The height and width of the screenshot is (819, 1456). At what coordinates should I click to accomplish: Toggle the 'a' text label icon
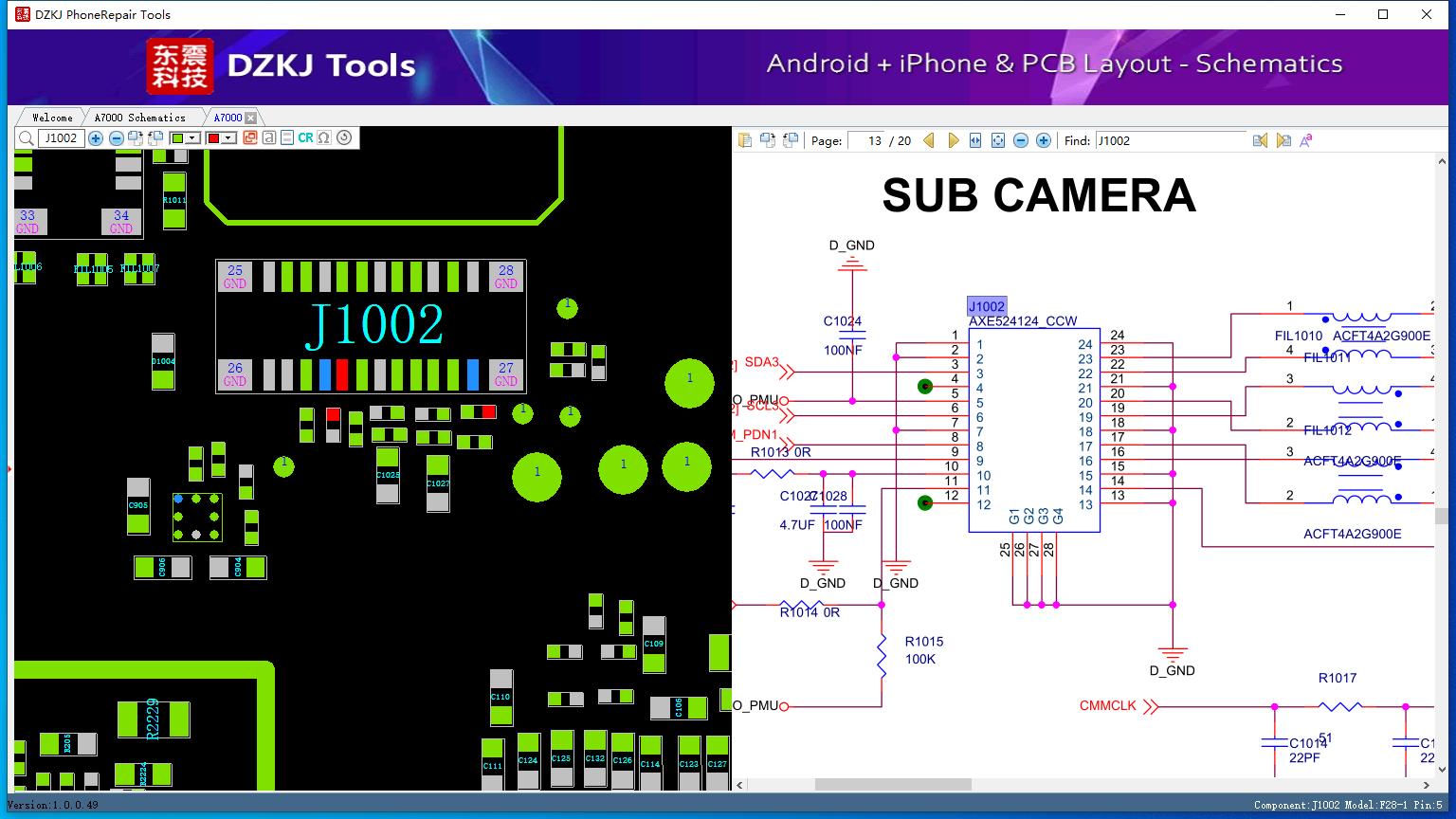[269, 138]
